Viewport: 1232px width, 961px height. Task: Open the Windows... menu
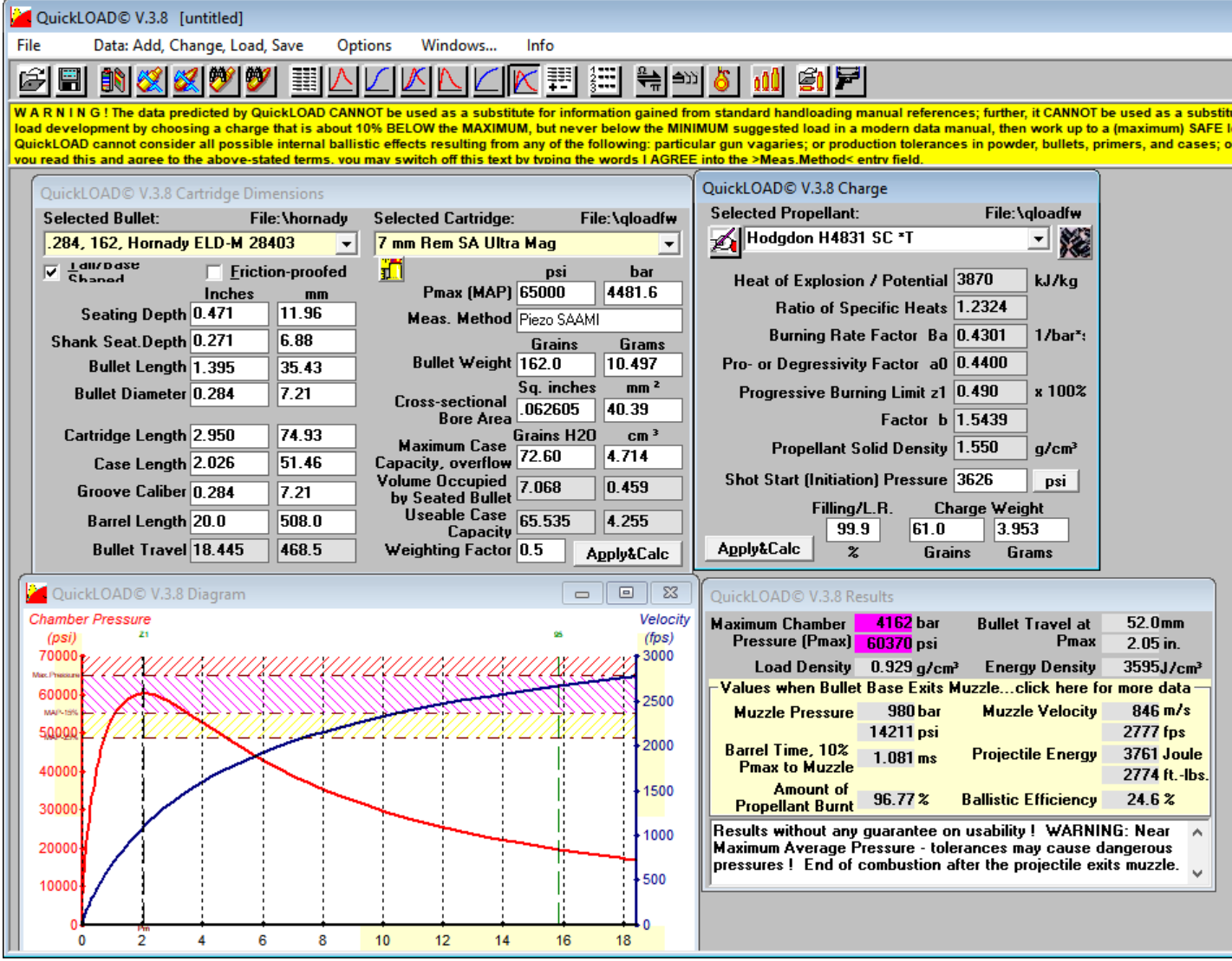point(459,46)
